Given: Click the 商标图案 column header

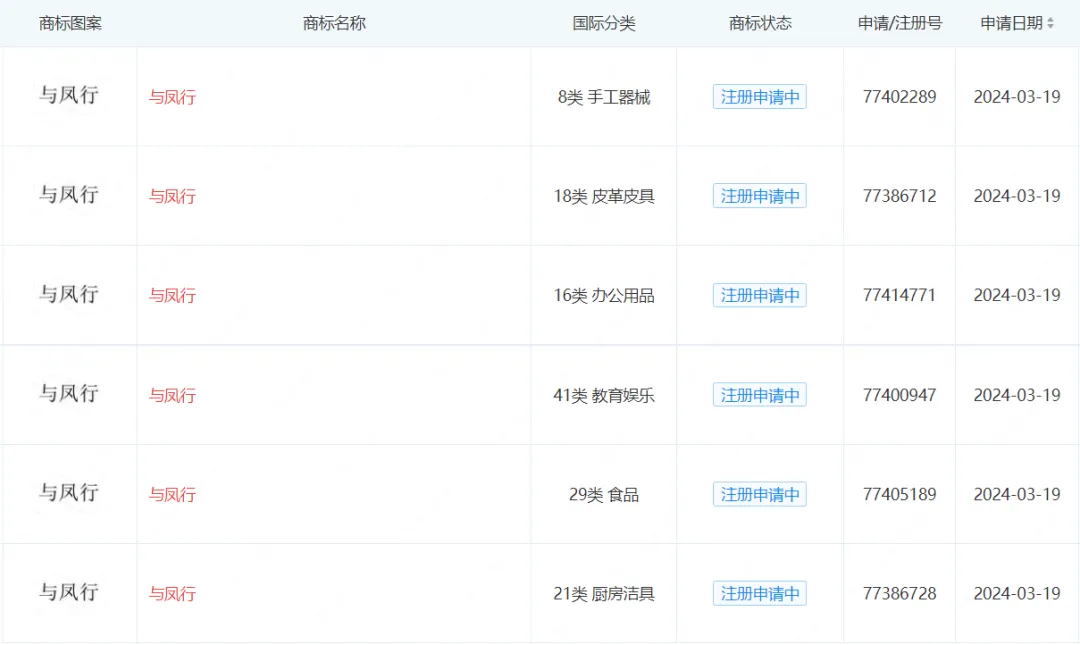Looking at the screenshot, I should [x=70, y=23].
